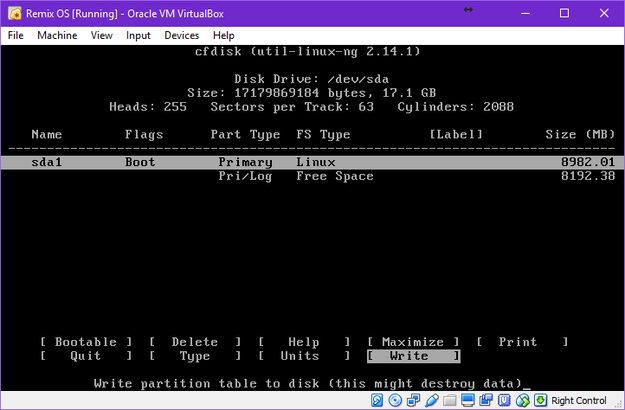
Task: Click the keyboard capture green arrow icon
Action: point(540,400)
